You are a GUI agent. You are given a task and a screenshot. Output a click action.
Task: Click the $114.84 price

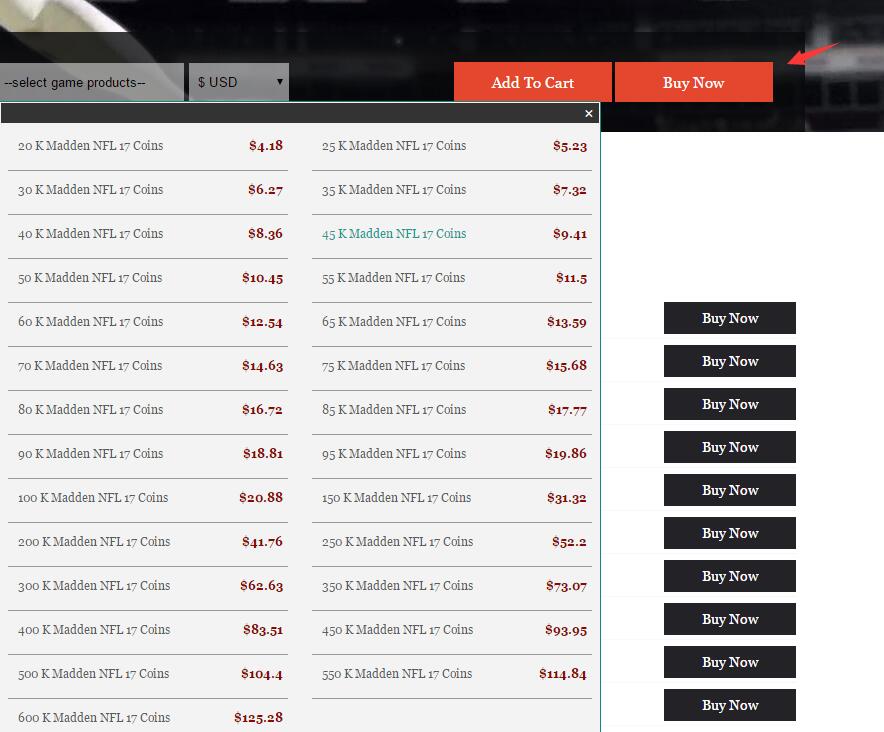pyautogui.click(x=563, y=674)
